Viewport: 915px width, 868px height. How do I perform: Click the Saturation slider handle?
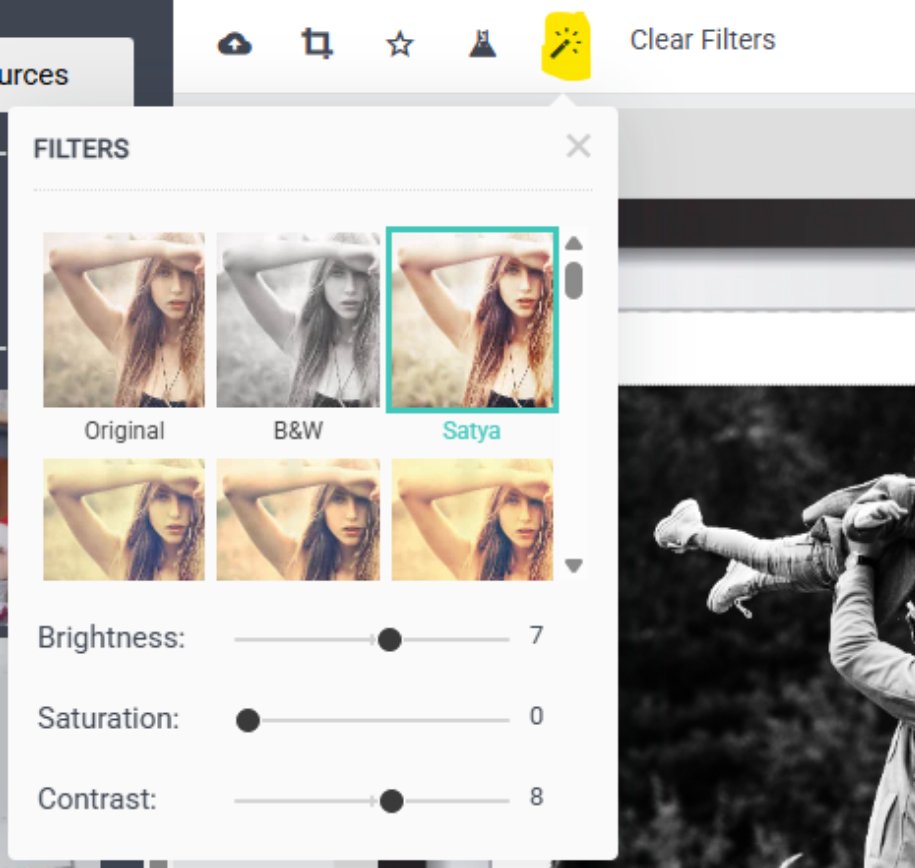248,720
